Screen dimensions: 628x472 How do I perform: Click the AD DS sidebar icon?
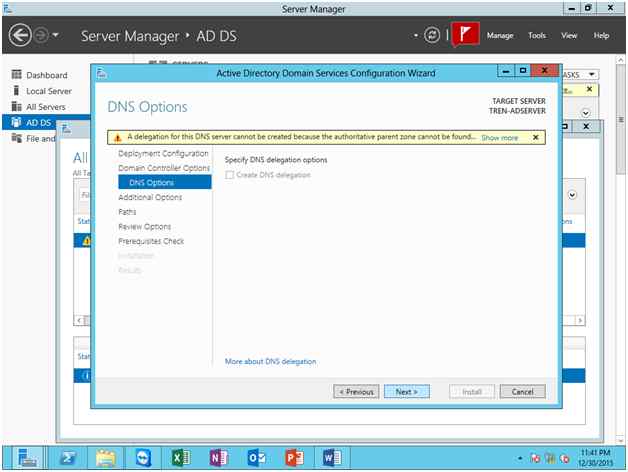coord(16,122)
